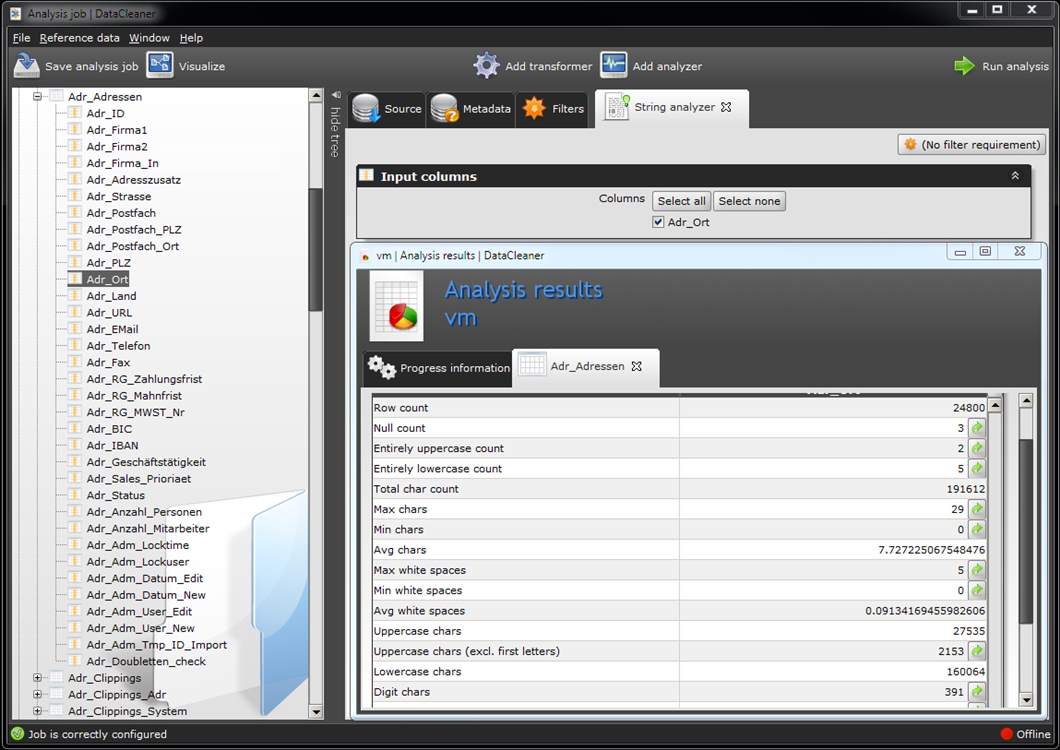
Task: Click the Adr_Postfach column icon in tree
Action: tap(74, 212)
